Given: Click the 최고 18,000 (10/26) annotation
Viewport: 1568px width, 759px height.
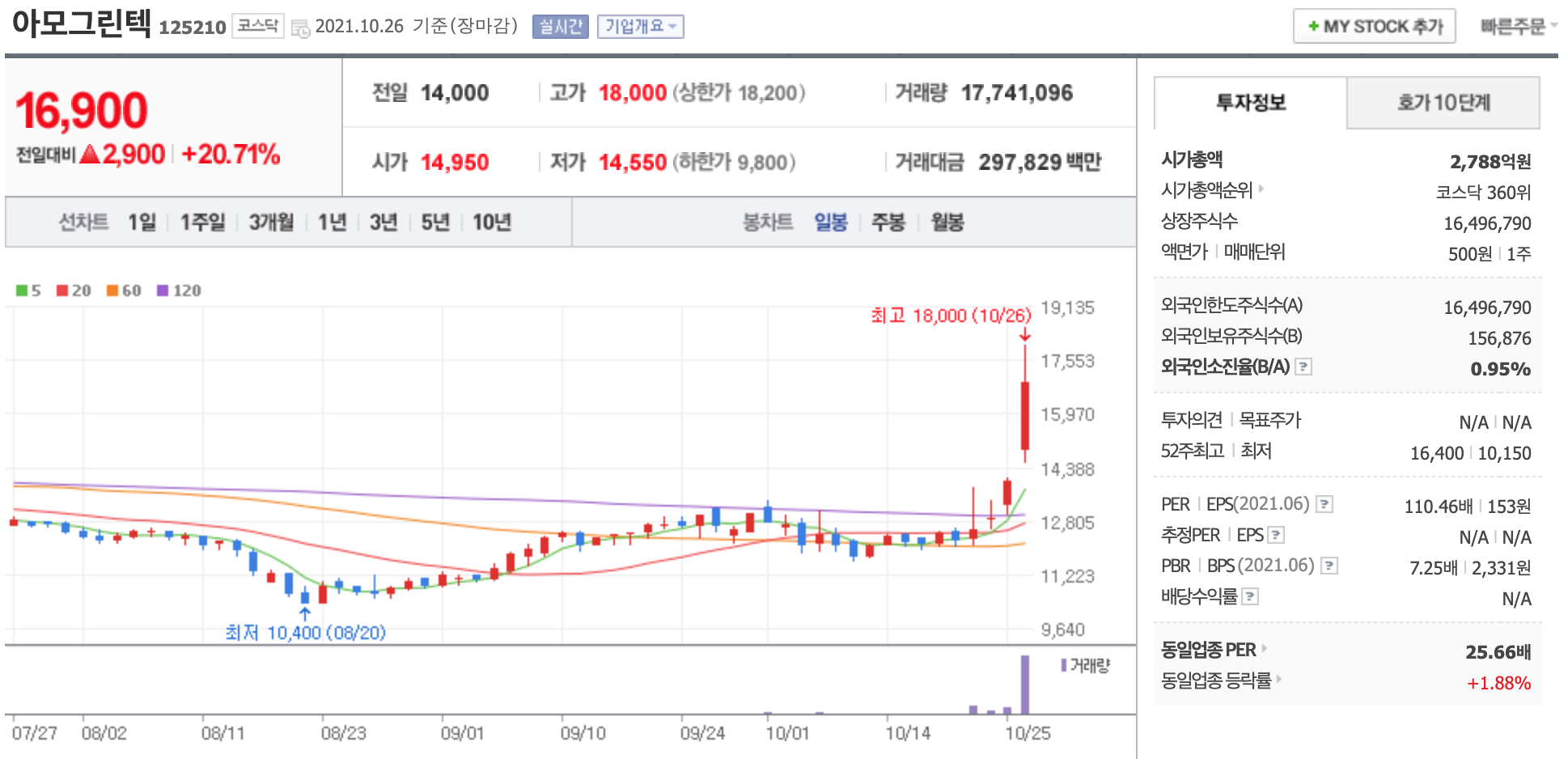Looking at the screenshot, I should pyautogui.click(x=951, y=316).
